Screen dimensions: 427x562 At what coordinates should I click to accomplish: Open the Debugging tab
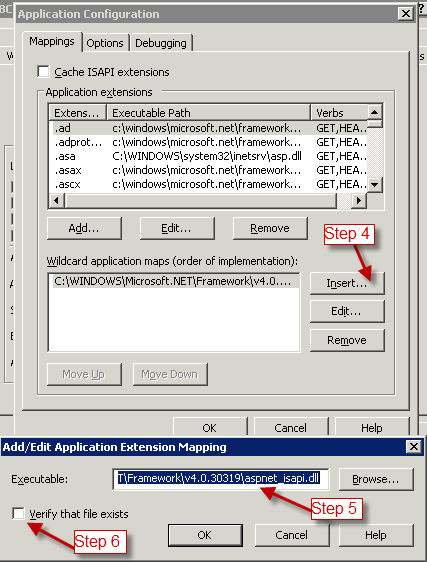[161, 43]
